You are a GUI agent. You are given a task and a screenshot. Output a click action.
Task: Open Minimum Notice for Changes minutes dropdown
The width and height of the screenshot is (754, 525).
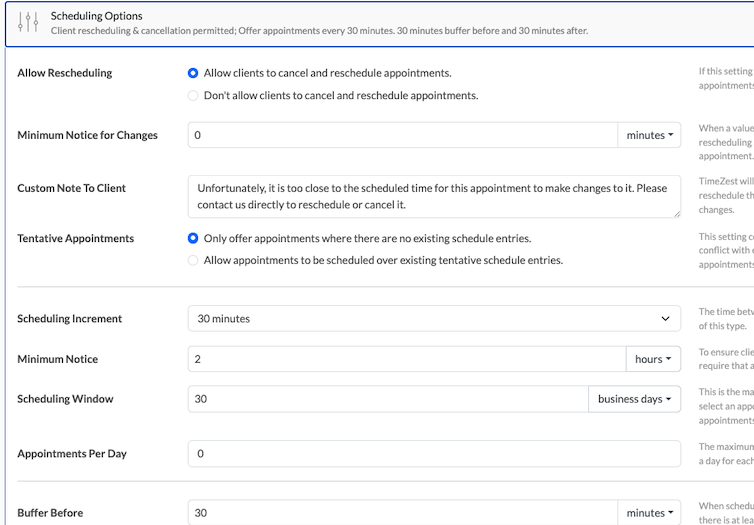(x=649, y=135)
